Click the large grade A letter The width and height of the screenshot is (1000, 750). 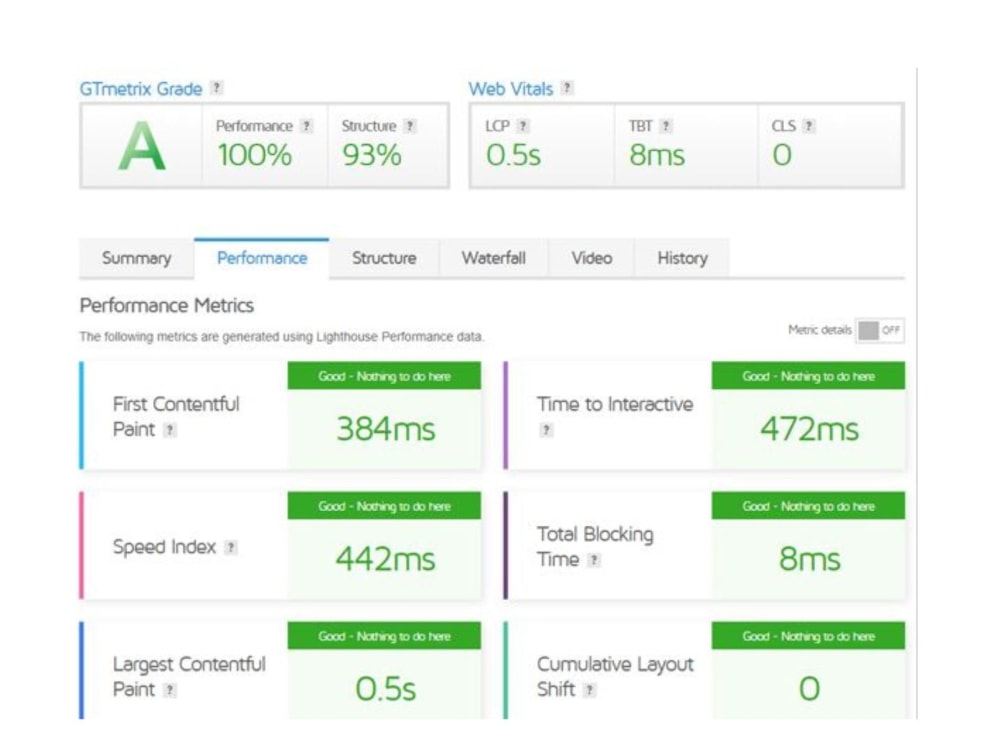click(142, 146)
